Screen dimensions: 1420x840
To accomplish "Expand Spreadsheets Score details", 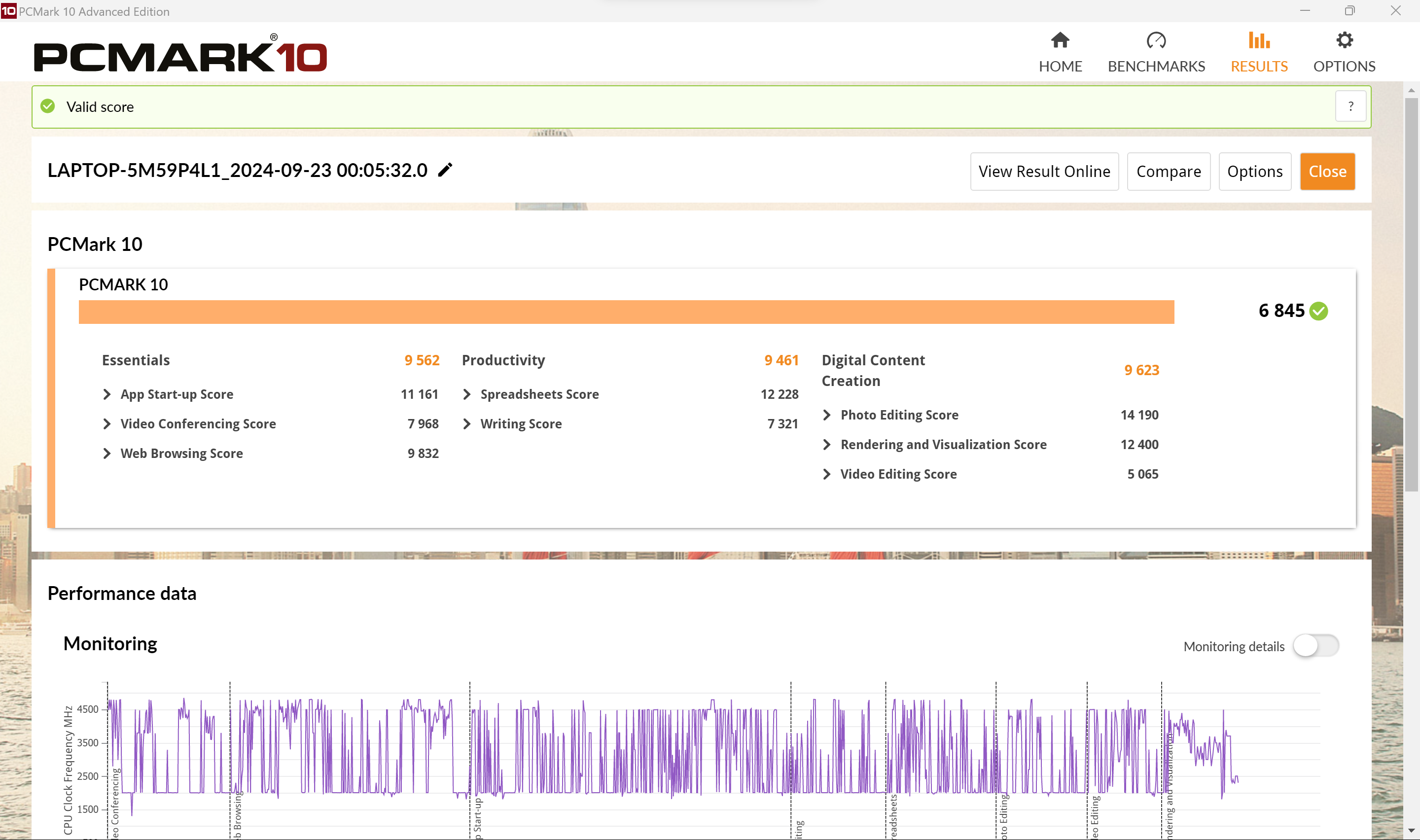I will pos(467,394).
